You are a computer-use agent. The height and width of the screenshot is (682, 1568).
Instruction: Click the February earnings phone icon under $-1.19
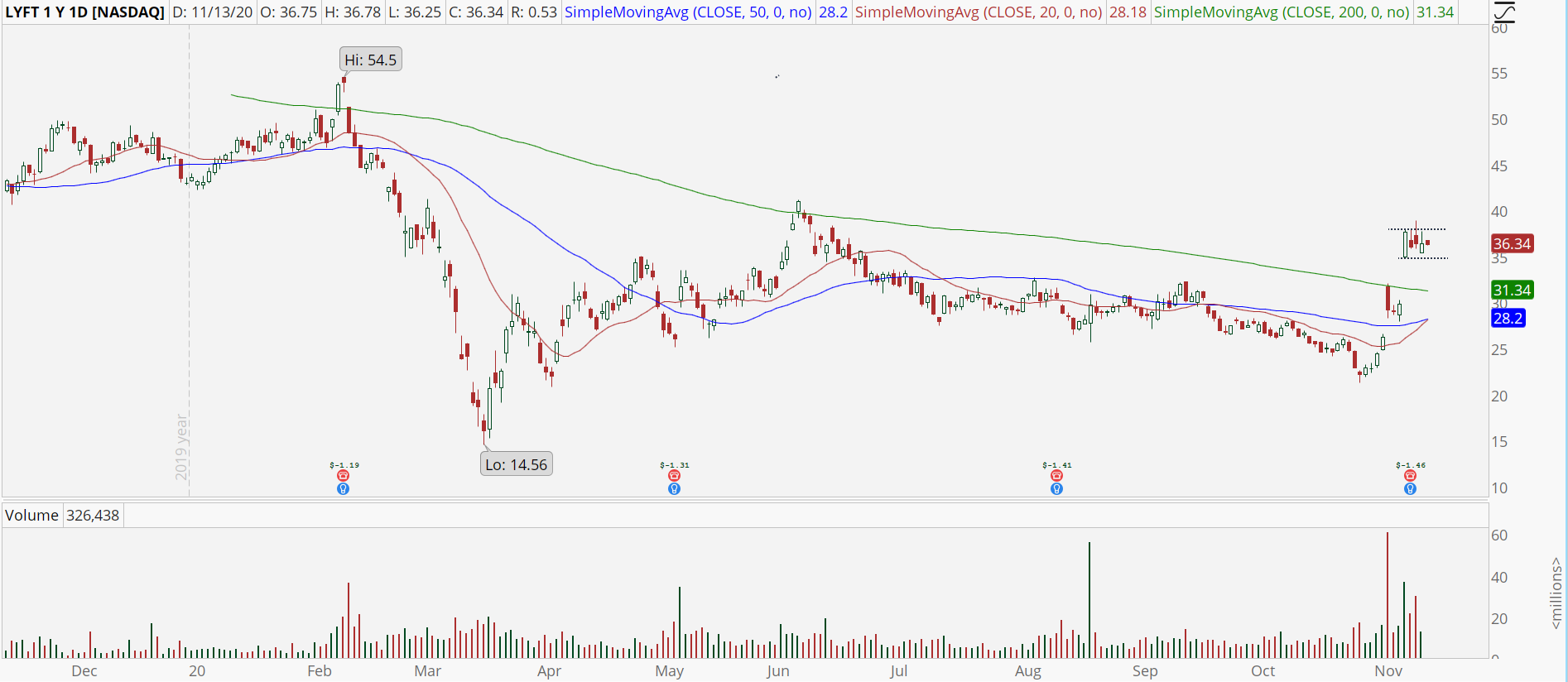point(343,476)
